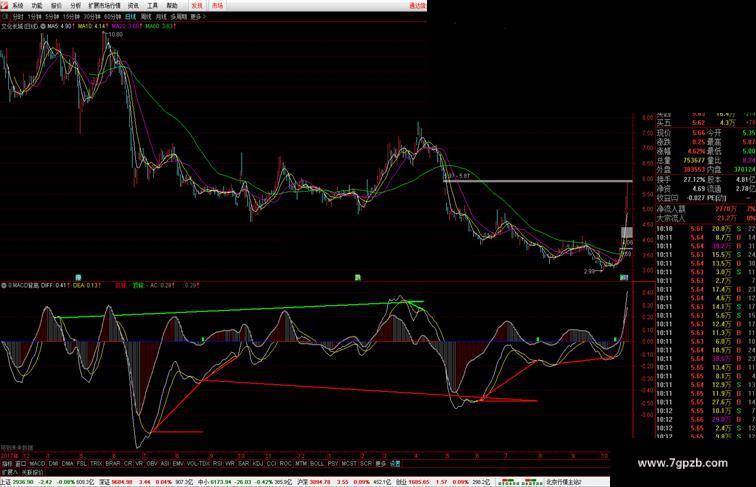Switch to the 分时 period tab
The height and width of the screenshot is (487, 756).
click(18, 16)
